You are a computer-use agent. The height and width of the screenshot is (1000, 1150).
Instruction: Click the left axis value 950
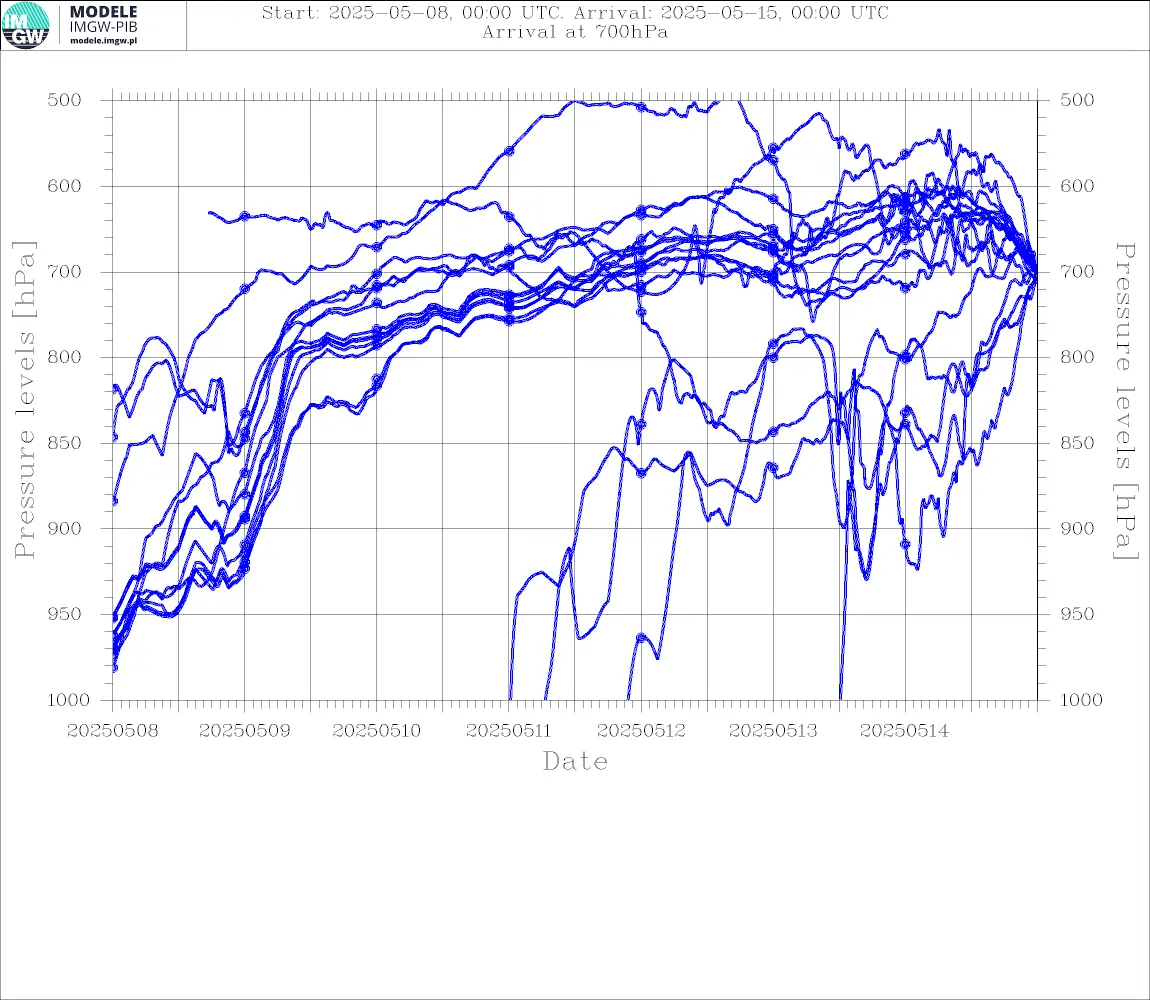tap(65, 614)
